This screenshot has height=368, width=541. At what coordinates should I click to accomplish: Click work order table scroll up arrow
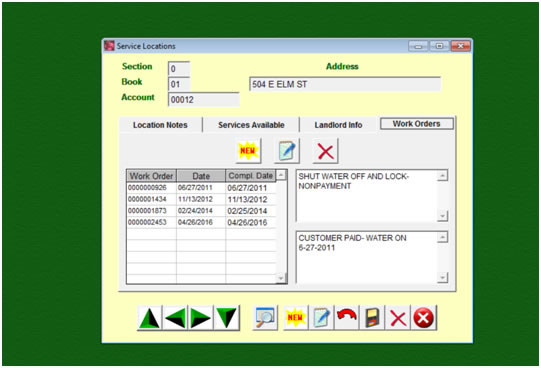pyautogui.click(x=281, y=175)
